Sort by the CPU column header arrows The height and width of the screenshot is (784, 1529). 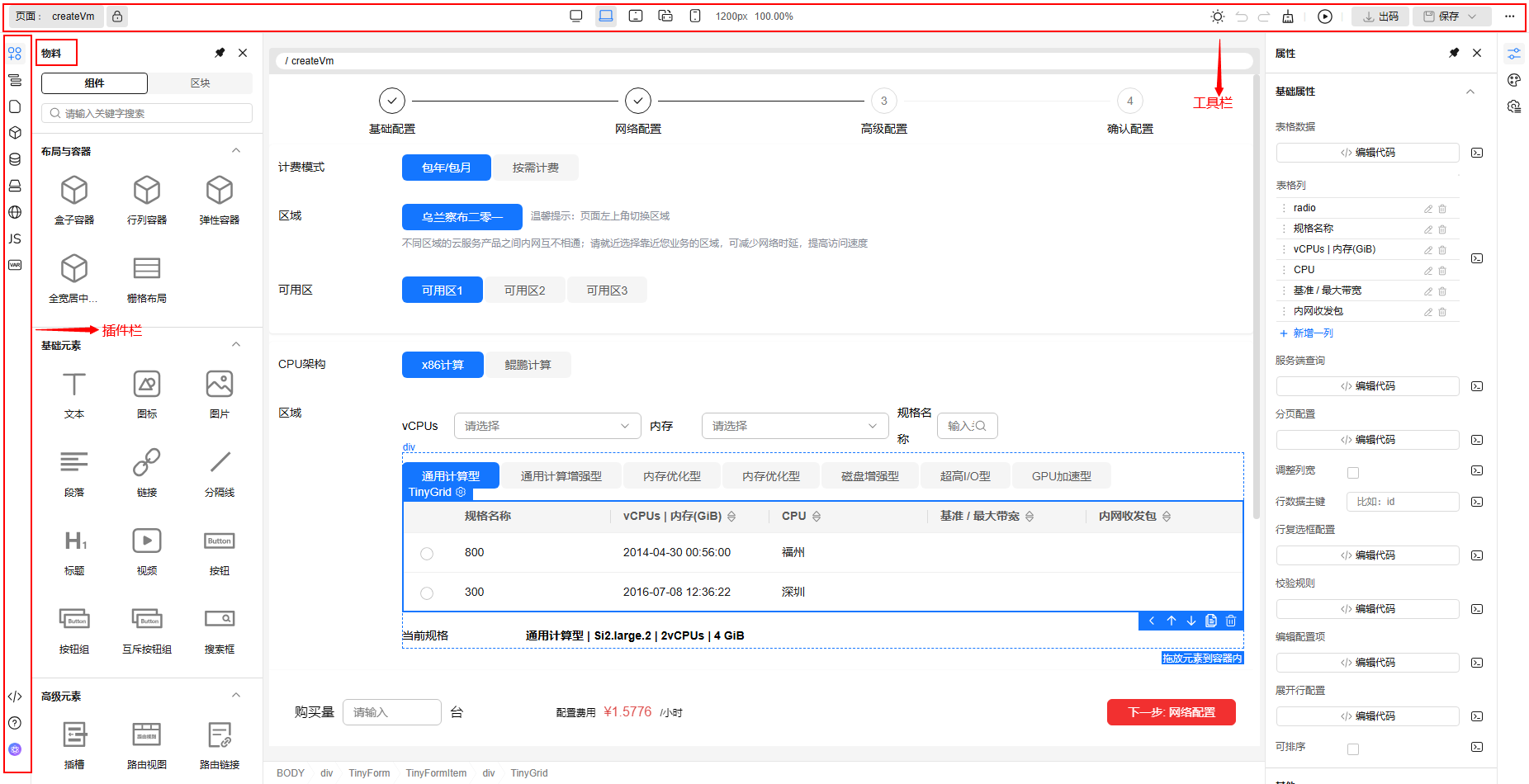(x=817, y=517)
